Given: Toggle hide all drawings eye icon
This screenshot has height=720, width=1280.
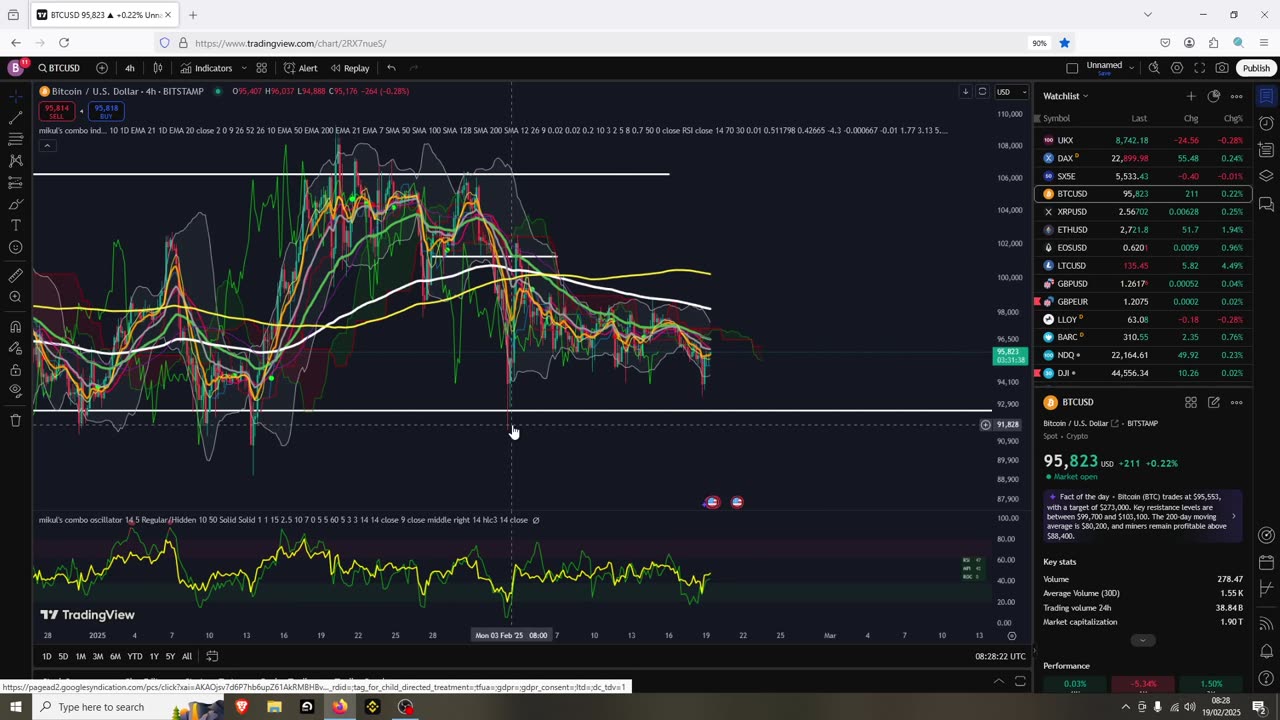Looking at the screenshot, I should coord(15,391).
